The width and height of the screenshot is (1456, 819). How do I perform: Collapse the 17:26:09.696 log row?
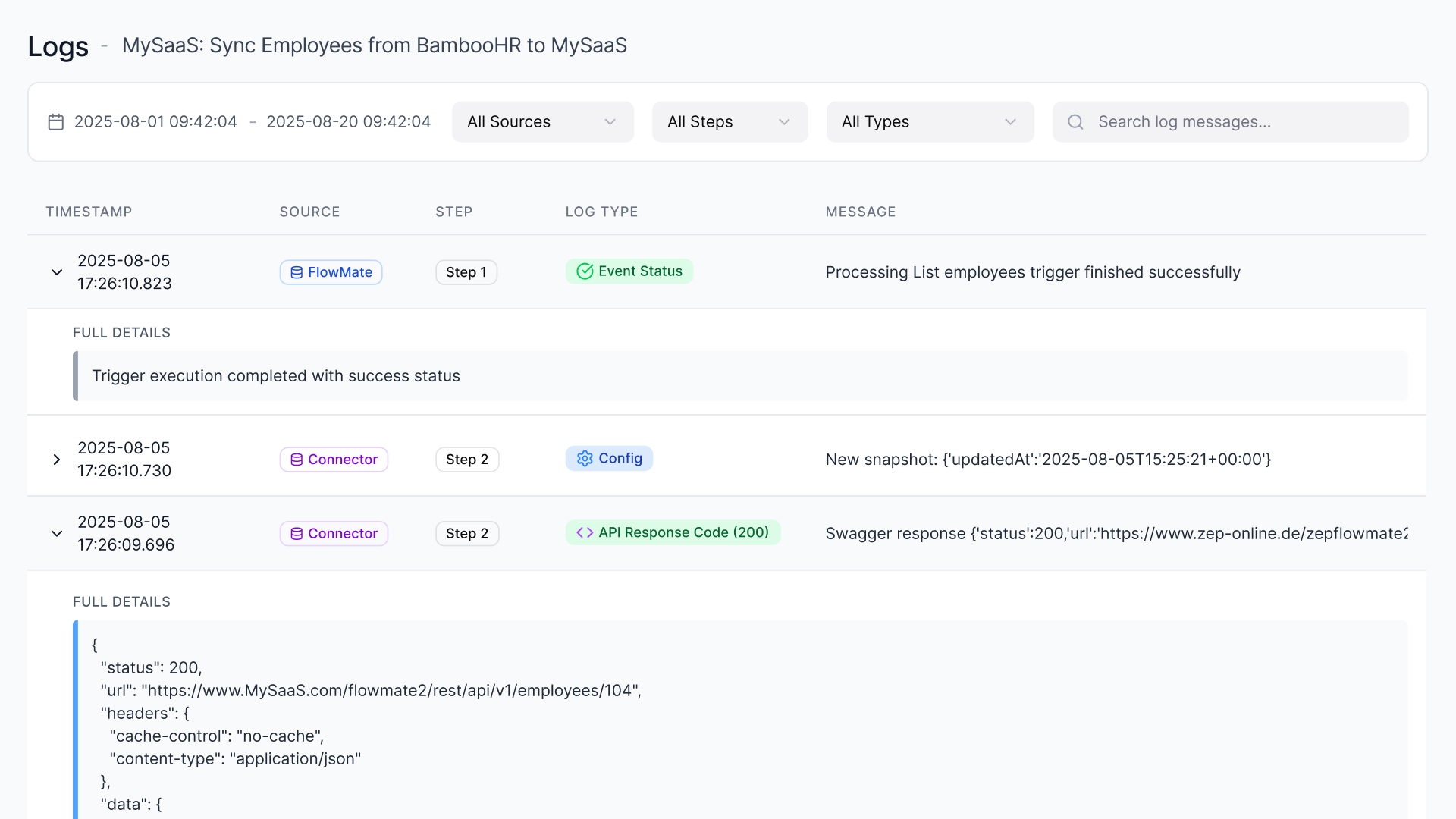56,534
